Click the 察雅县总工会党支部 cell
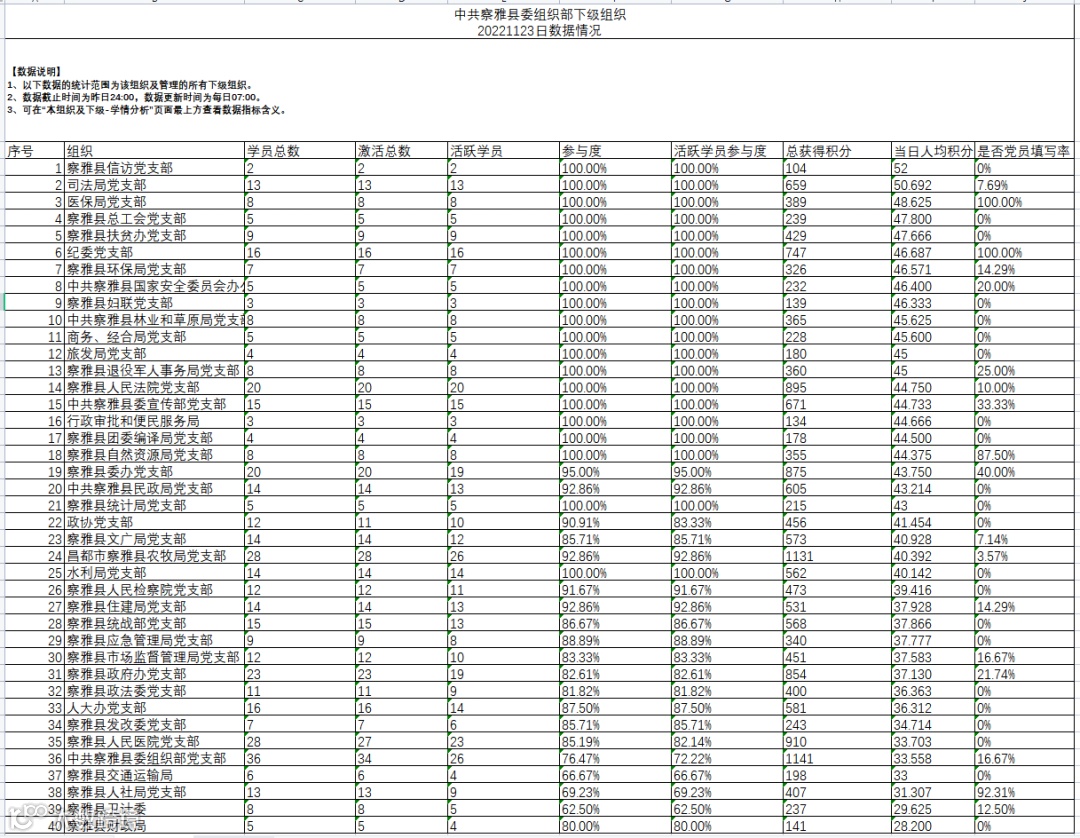1080x838 pixels. click(155, 219)
